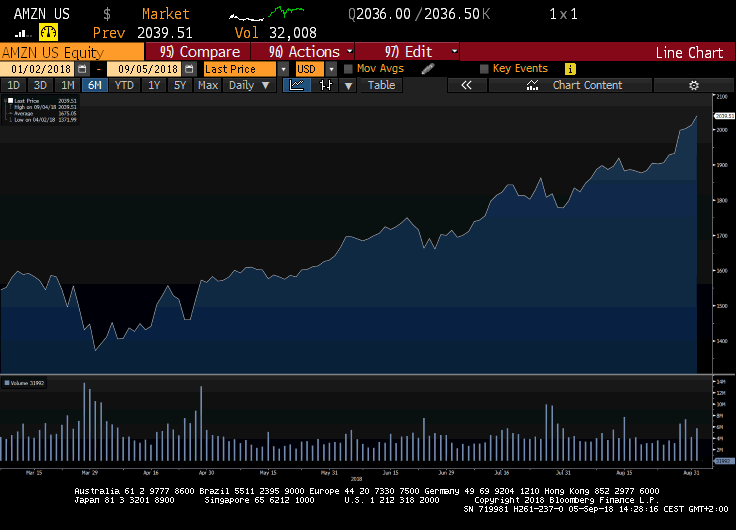Edit the end date 09/05/2018 field
This screenshot has height=530, width=736.
point(144,69)
